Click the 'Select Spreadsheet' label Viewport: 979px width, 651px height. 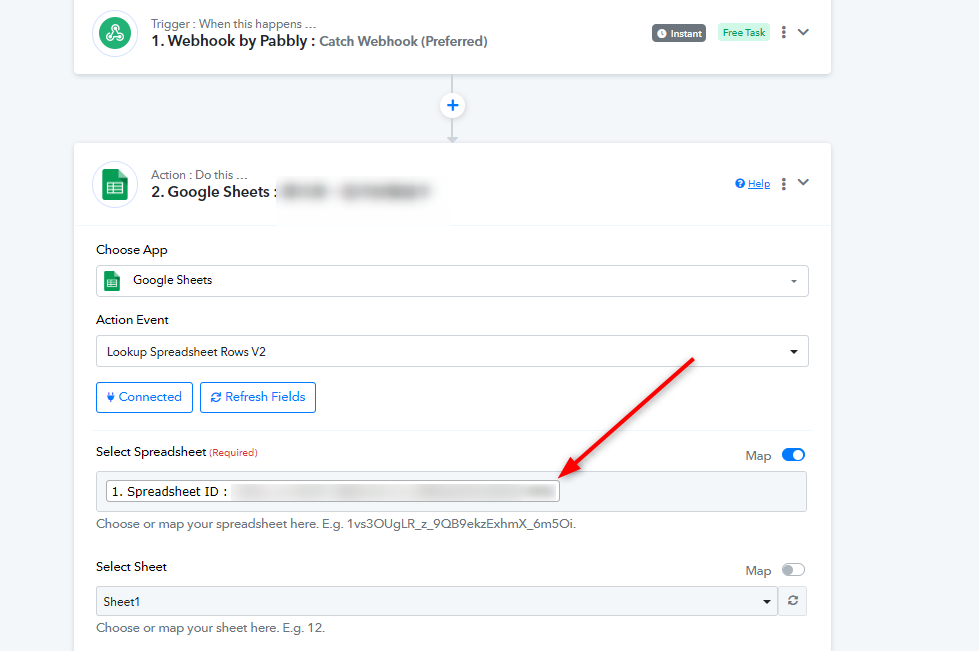pyautogui.click(x=151, y=452)
